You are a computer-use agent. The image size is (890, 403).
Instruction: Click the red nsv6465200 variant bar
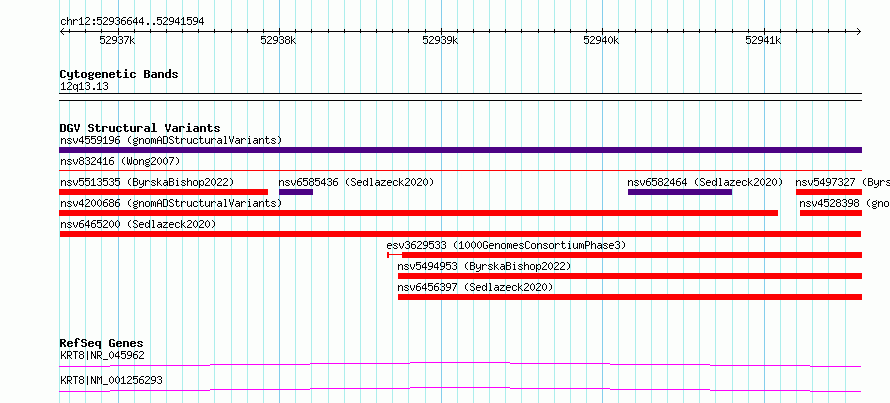click(460, 234)
